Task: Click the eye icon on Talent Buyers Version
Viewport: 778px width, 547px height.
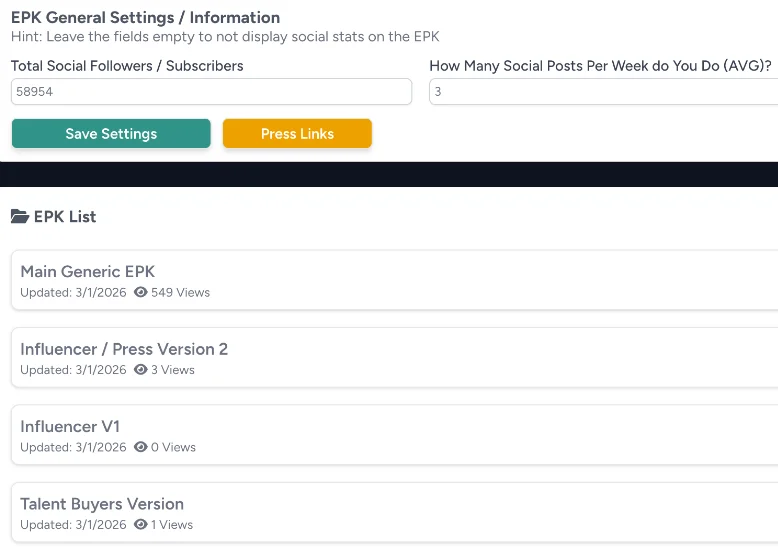Action: (x=141, y=525)
